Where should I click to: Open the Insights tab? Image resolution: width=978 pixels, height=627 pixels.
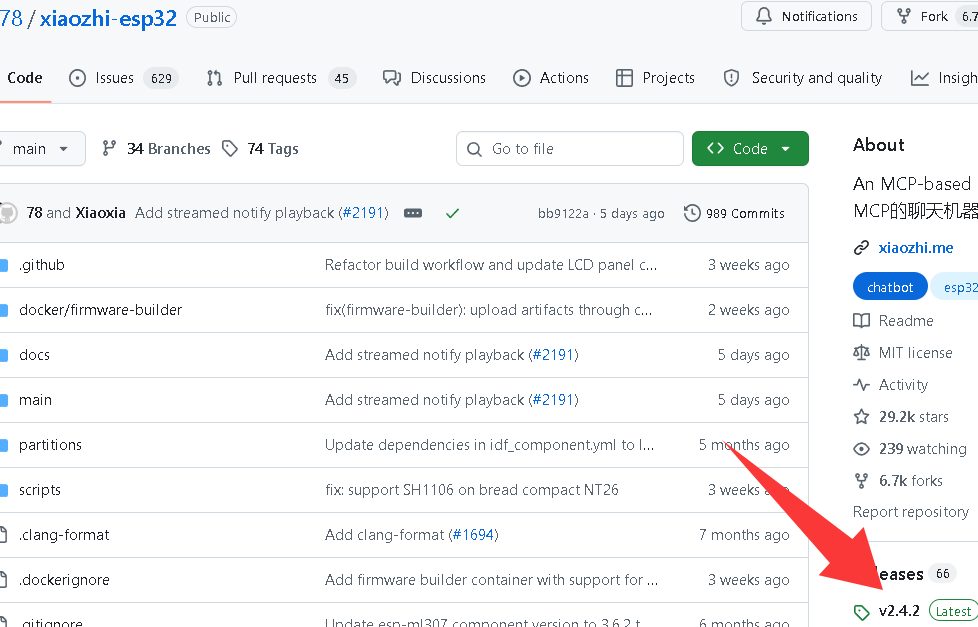pyautogui.click(x=944, y=78)
